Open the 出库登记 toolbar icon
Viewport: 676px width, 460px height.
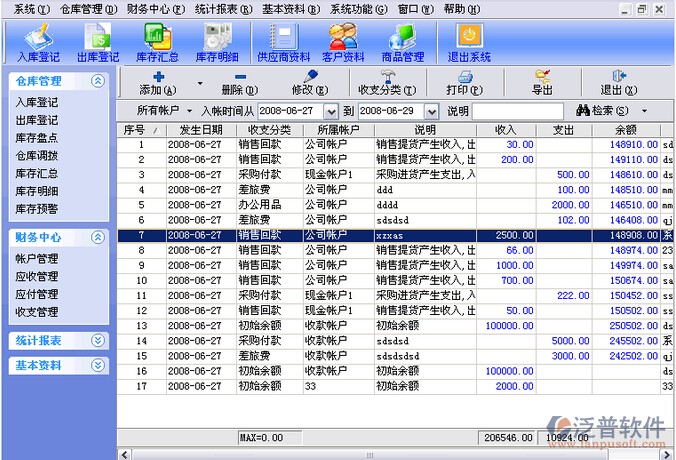98,42
